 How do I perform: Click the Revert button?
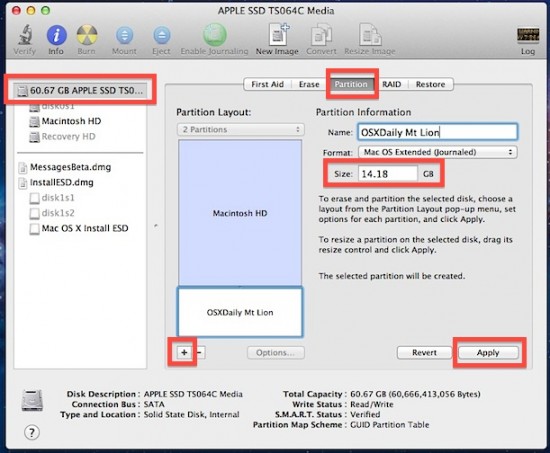tap(424, 353)
